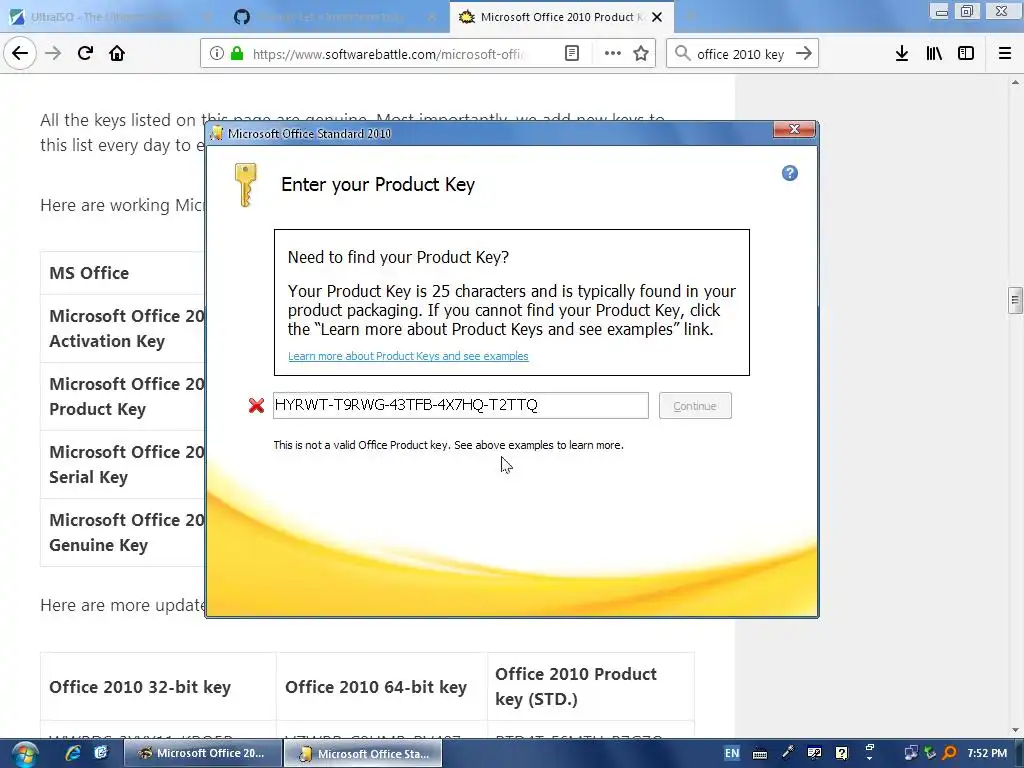Bookmark this page with the star
The width and height of the screenshot is (1024, 768).
tap(641, 54)
